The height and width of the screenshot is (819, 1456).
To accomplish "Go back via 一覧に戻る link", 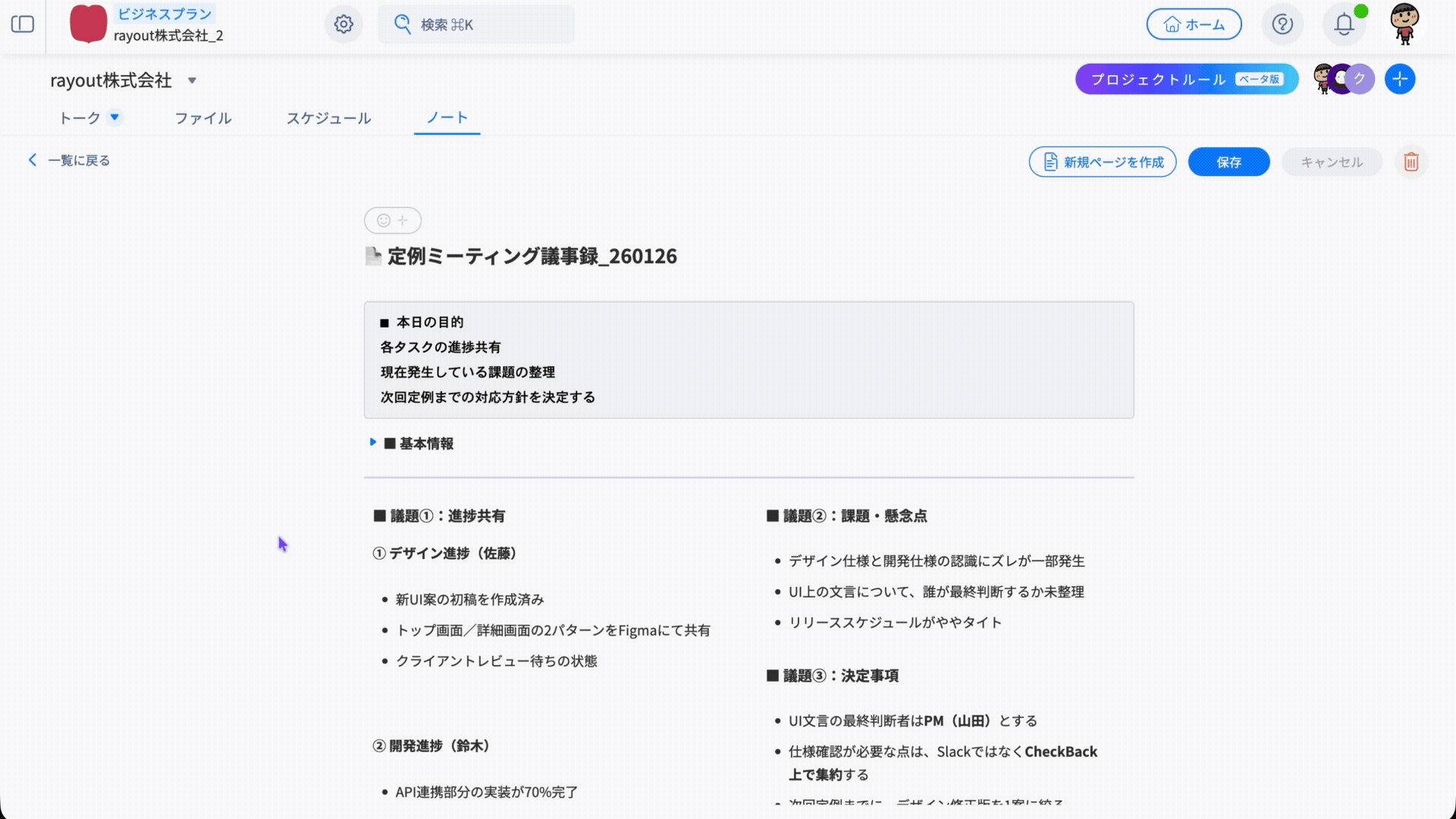I will (70, 160).
